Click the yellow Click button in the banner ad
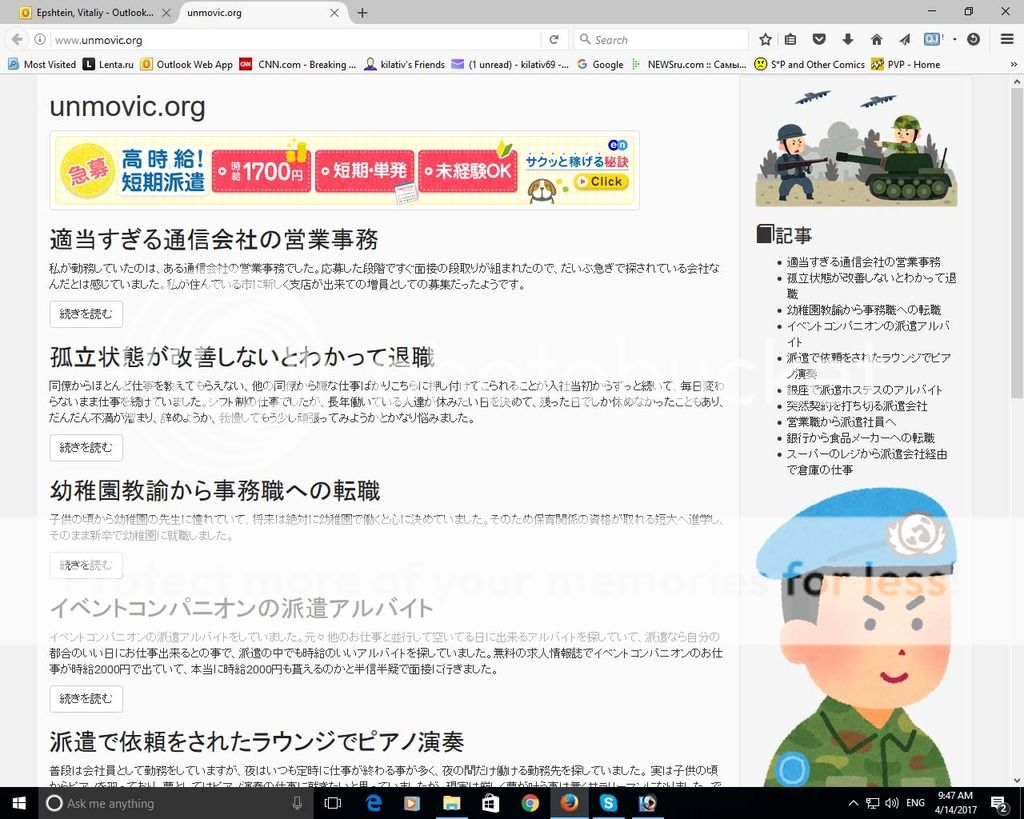The image size is (1024, 819). click(601, 182)
